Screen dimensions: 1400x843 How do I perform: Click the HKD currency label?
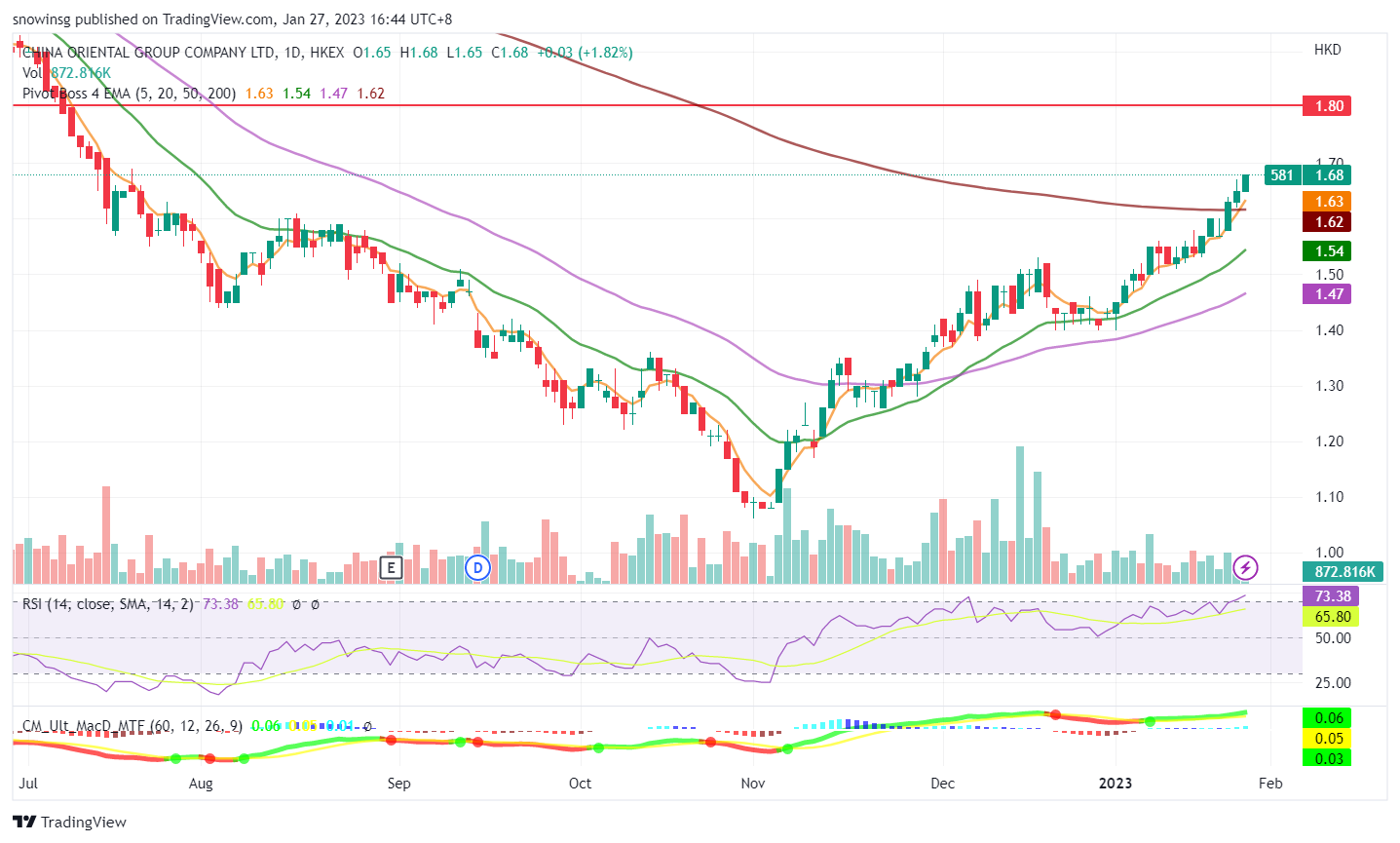tap(1328, 50)
